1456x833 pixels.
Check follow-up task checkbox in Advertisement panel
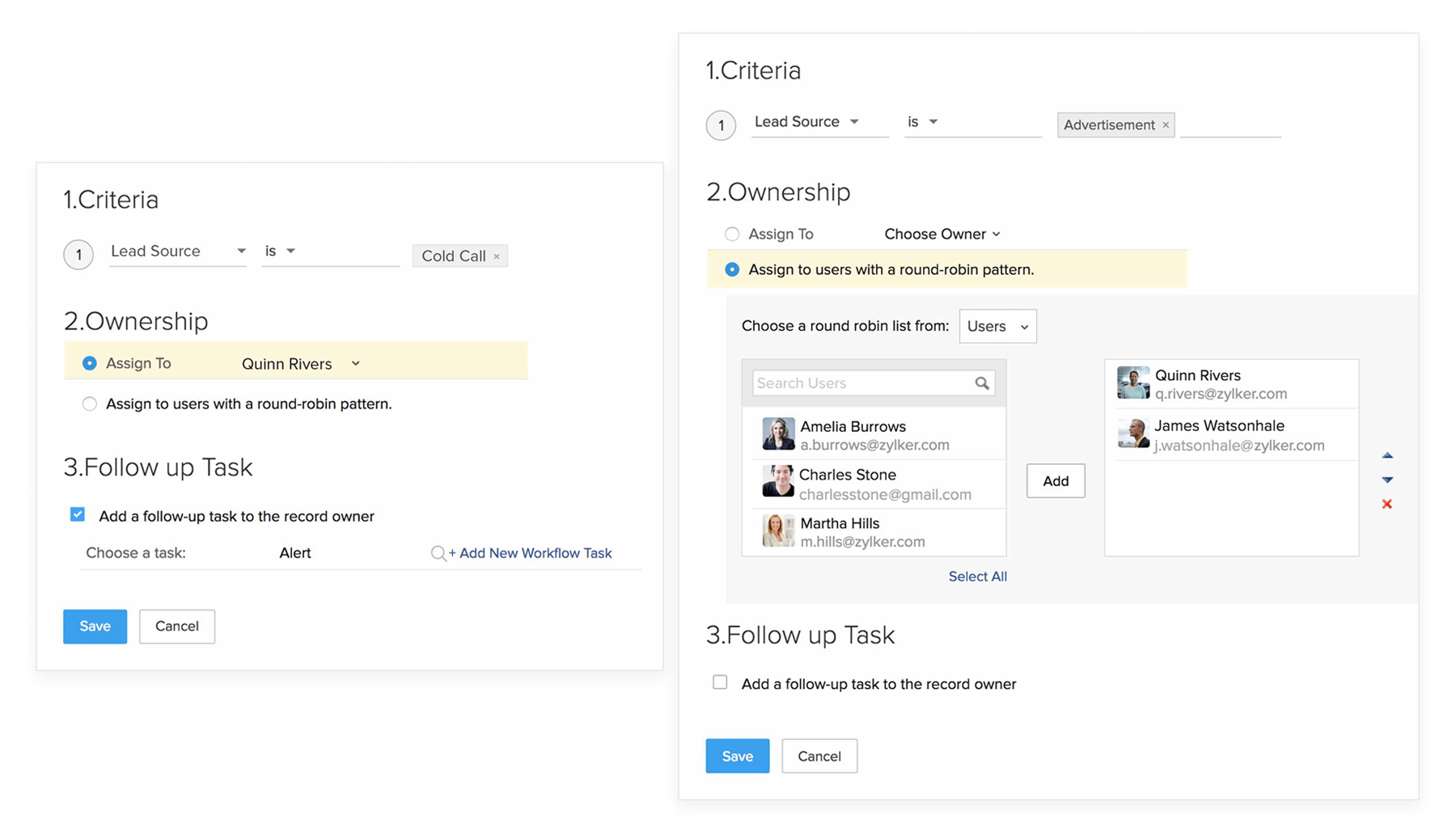(720, 682)
